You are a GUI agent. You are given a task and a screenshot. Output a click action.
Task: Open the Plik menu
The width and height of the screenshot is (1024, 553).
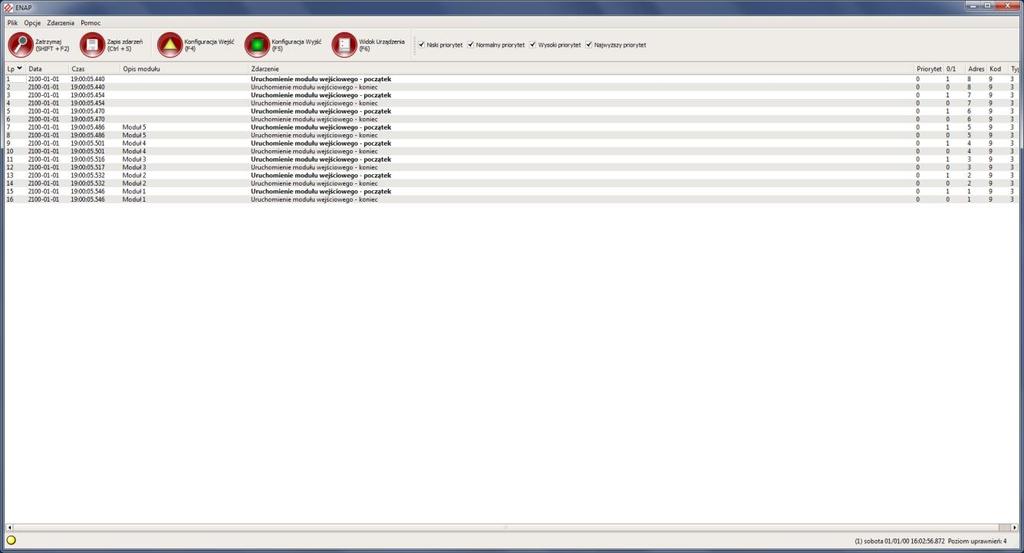click(x=12, y=23)
